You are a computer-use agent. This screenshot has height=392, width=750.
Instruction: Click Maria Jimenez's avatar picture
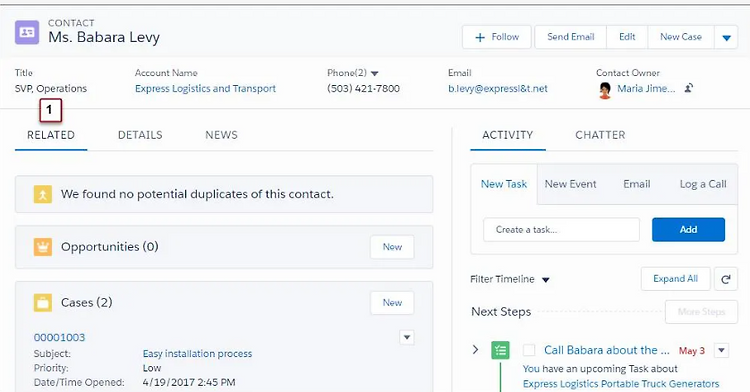tap(605, 90)
